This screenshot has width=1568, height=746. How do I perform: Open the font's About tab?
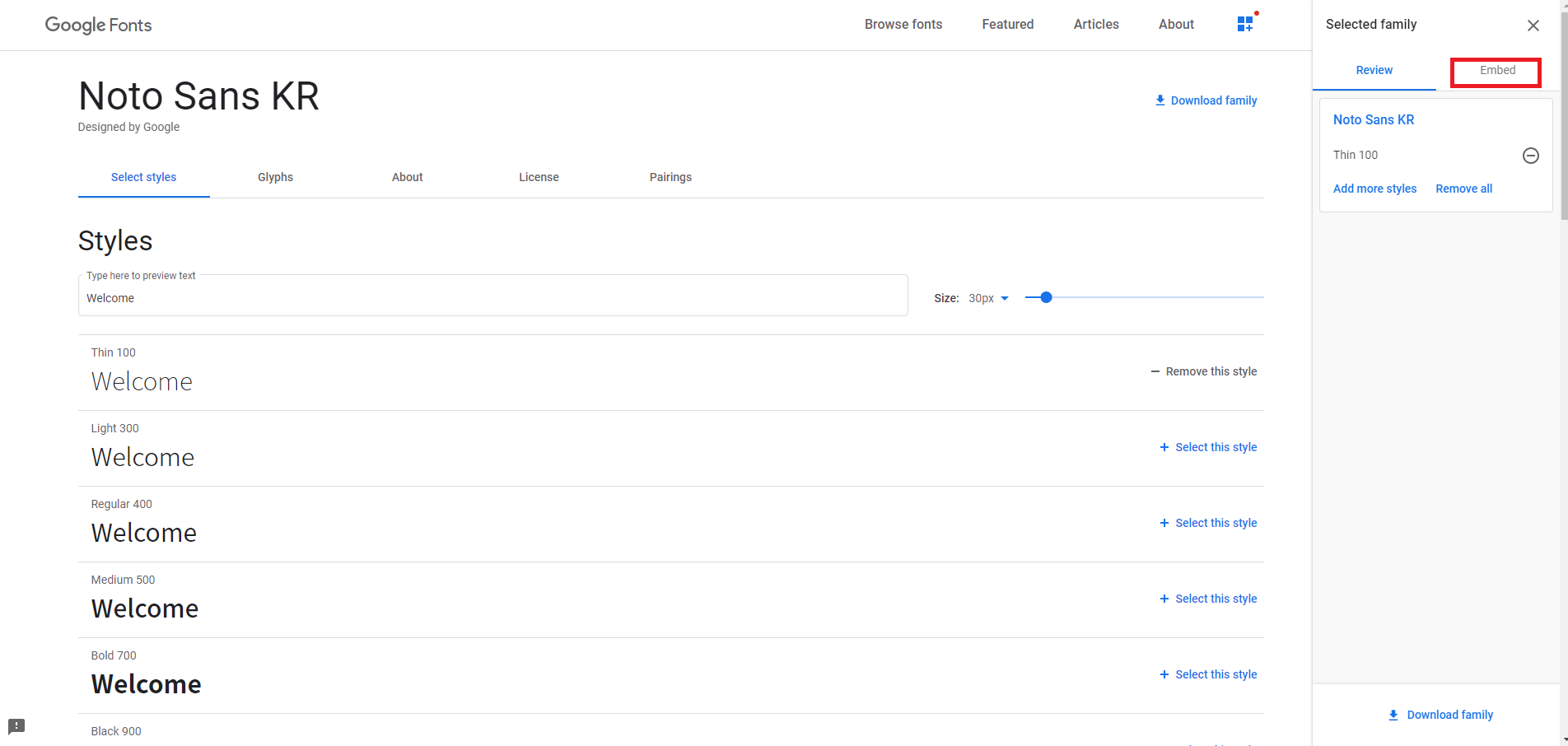point(407,177)
